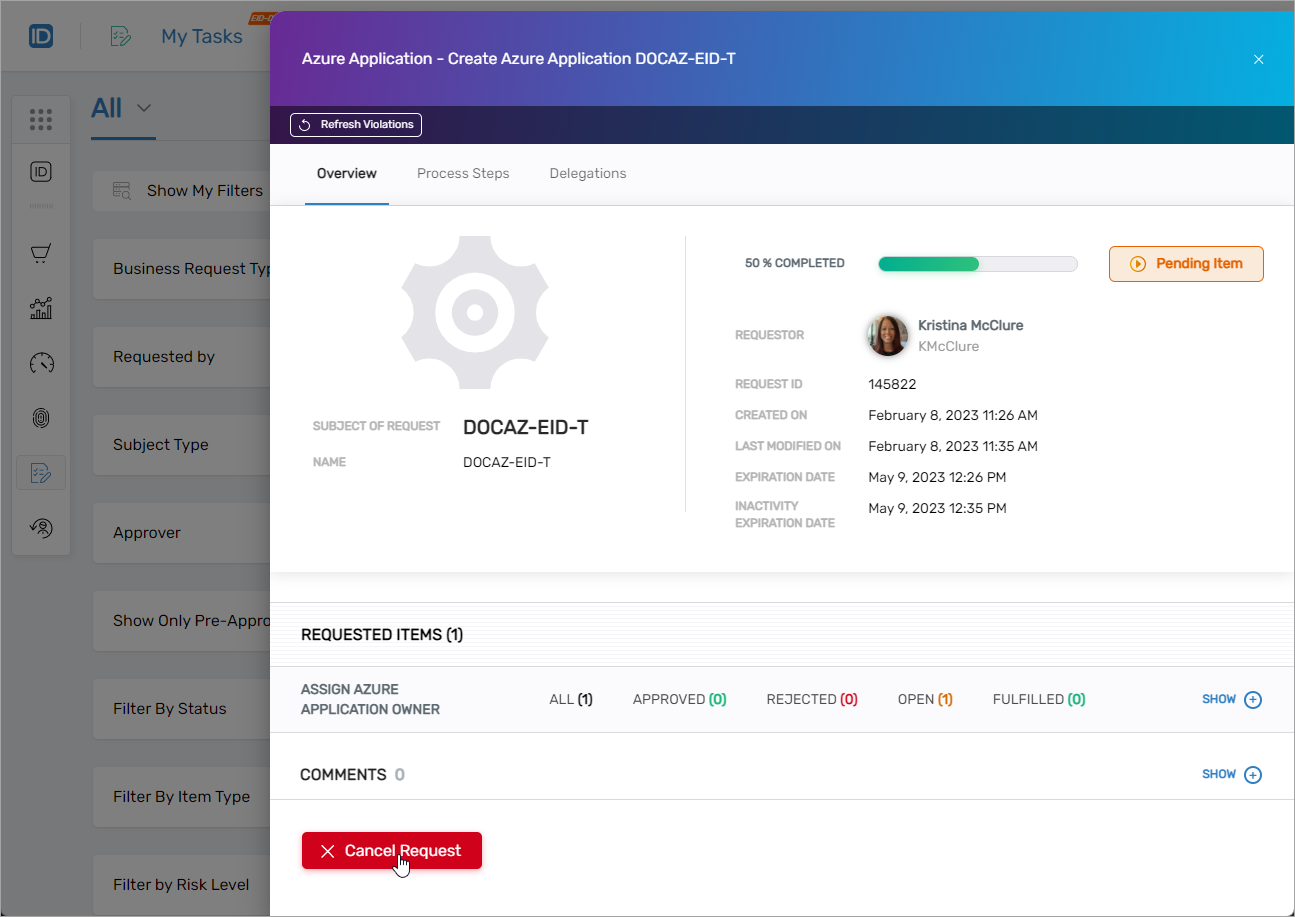Image resolution: width=1295 pixels, height=917 pixels.
Task: Open the shopping cart sidebar icon
Action: 41,254
